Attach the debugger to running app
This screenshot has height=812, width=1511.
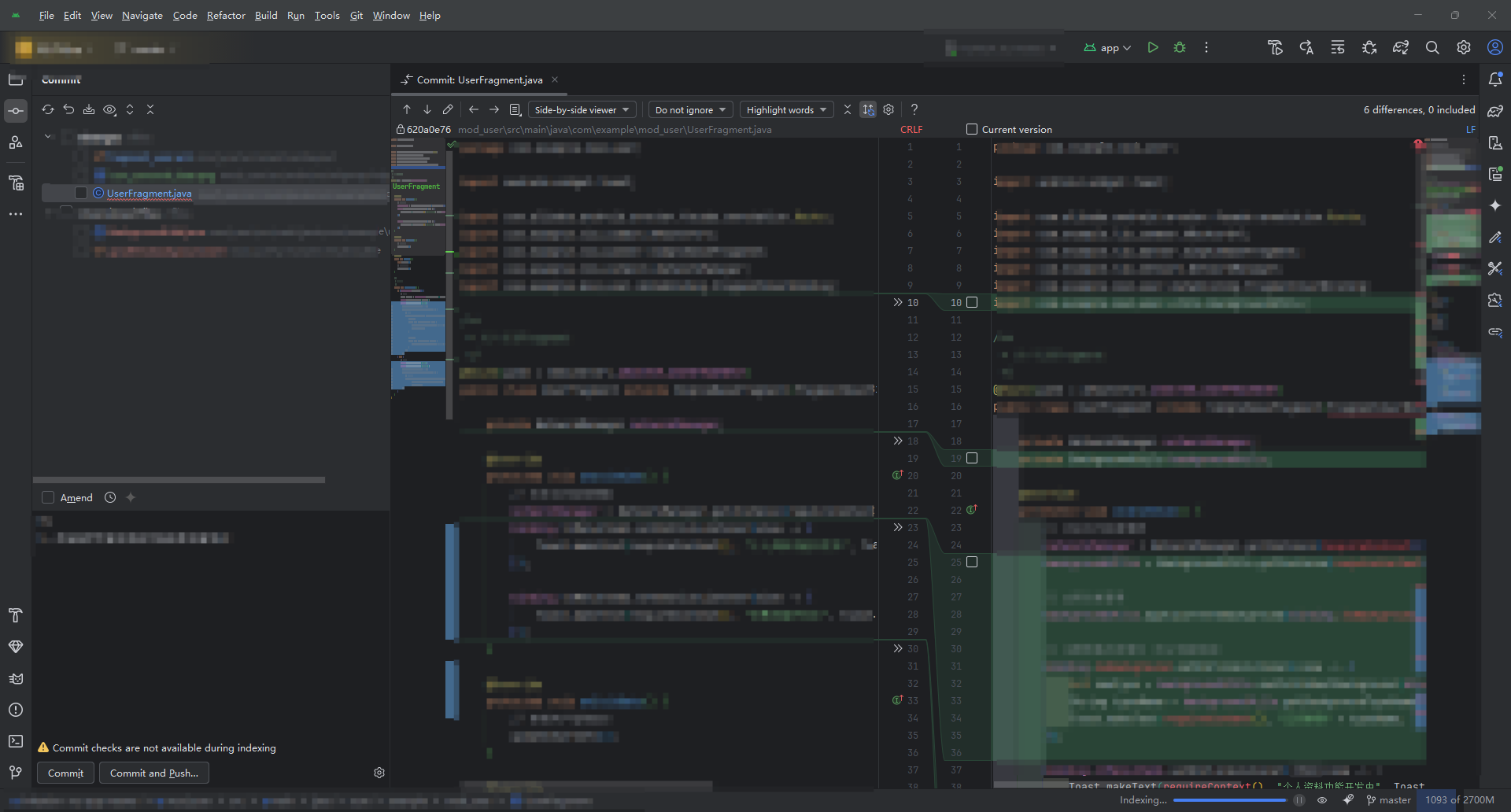point(1369,47)
